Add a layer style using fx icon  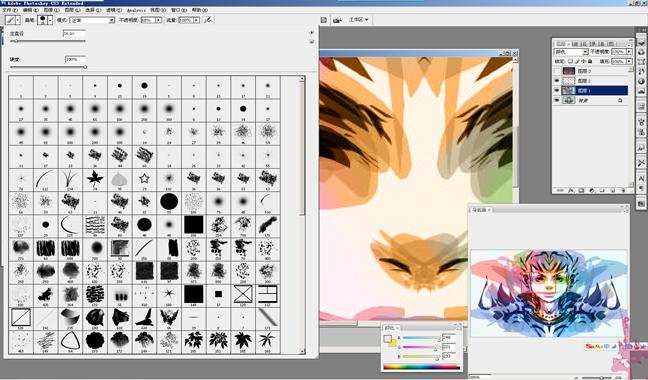point(571,190)
